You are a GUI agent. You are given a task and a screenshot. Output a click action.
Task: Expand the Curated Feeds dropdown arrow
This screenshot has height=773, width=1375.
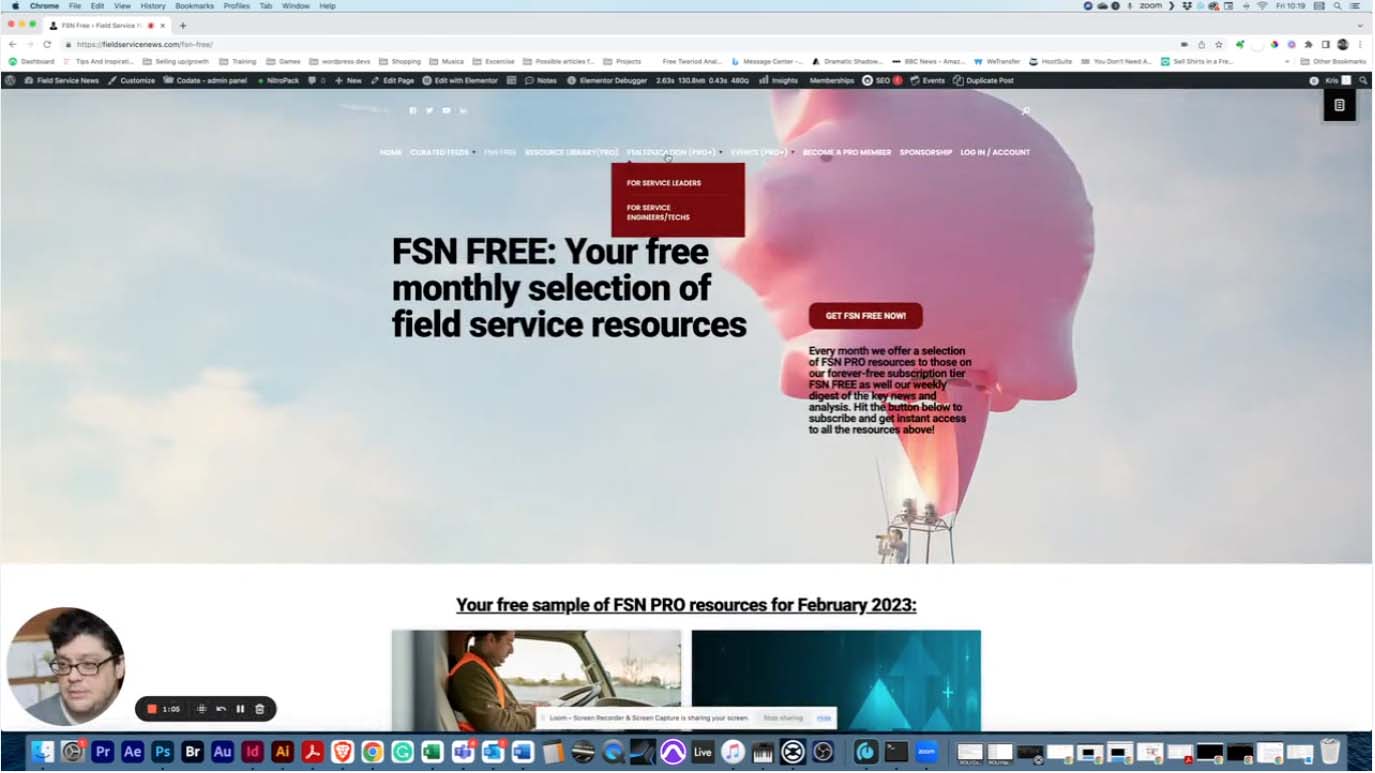click(x=473, y=153)
